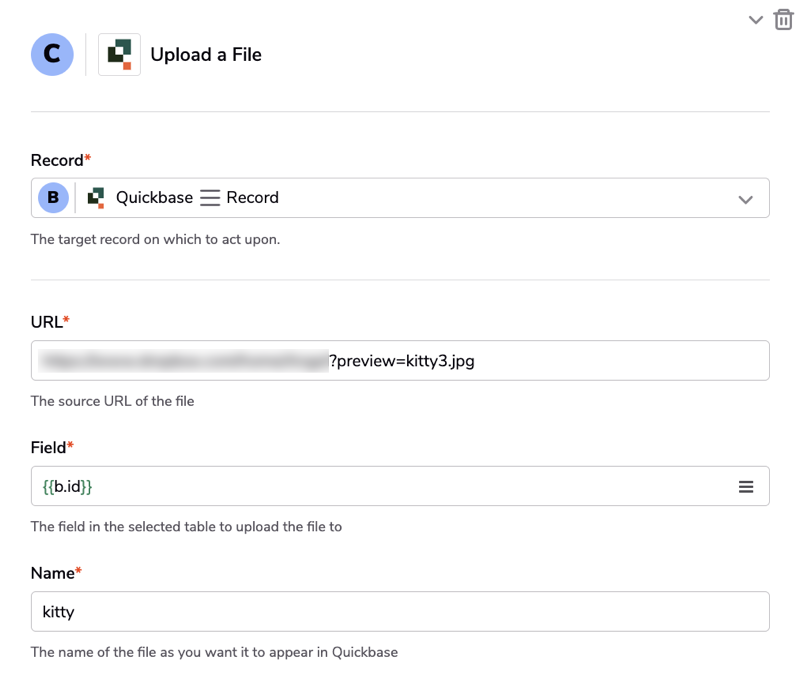800x698 pixels.
Task: Click the list icon before the word Record
Action: (210, 198)
